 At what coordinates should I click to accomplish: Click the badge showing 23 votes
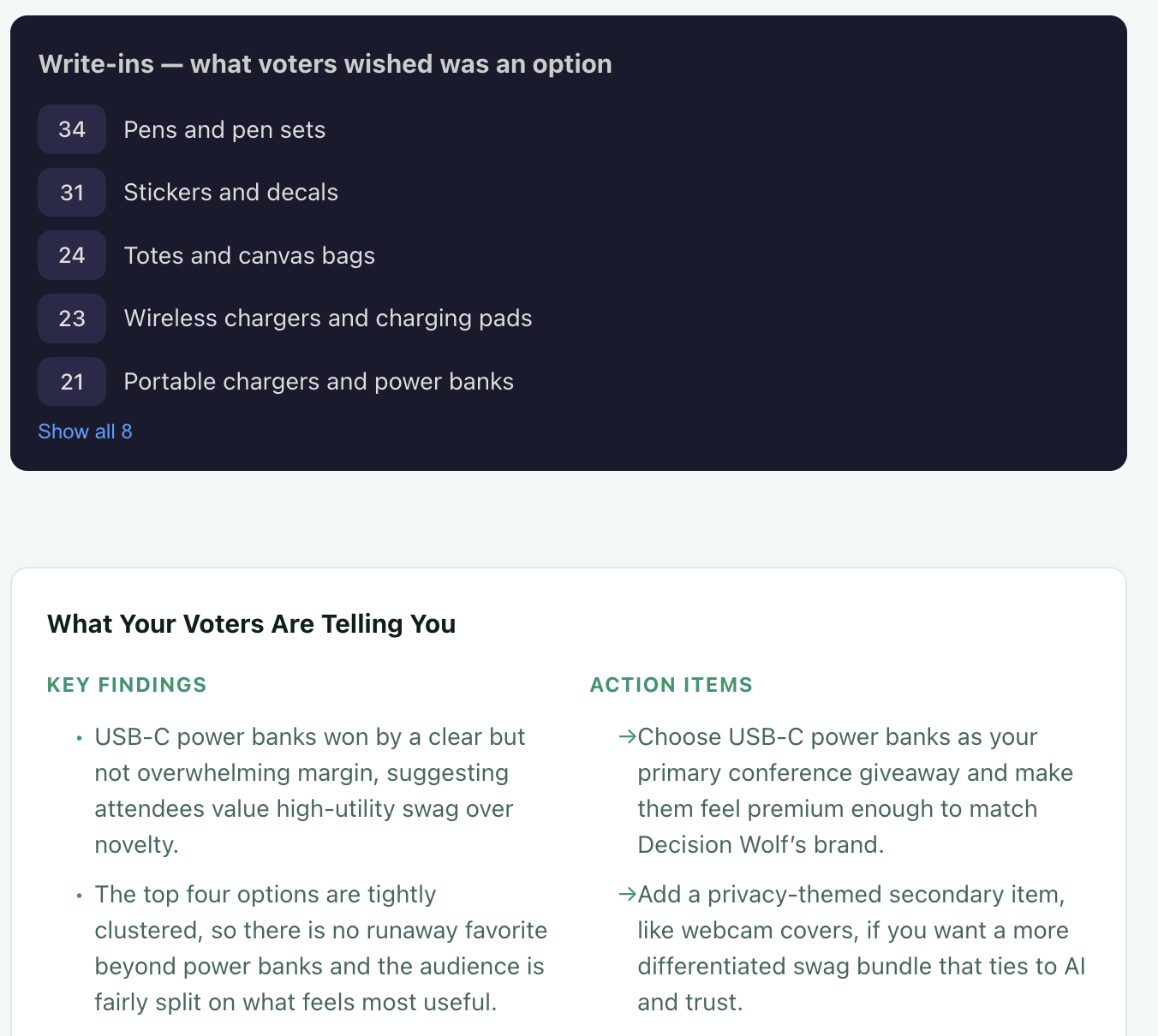[x=71, y=318]
